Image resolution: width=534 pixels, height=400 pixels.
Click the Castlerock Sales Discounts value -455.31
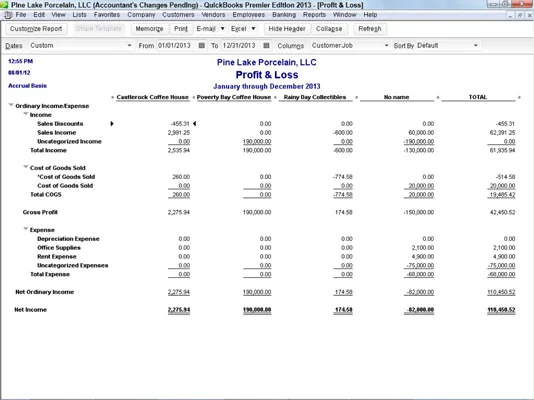point(180,124)
